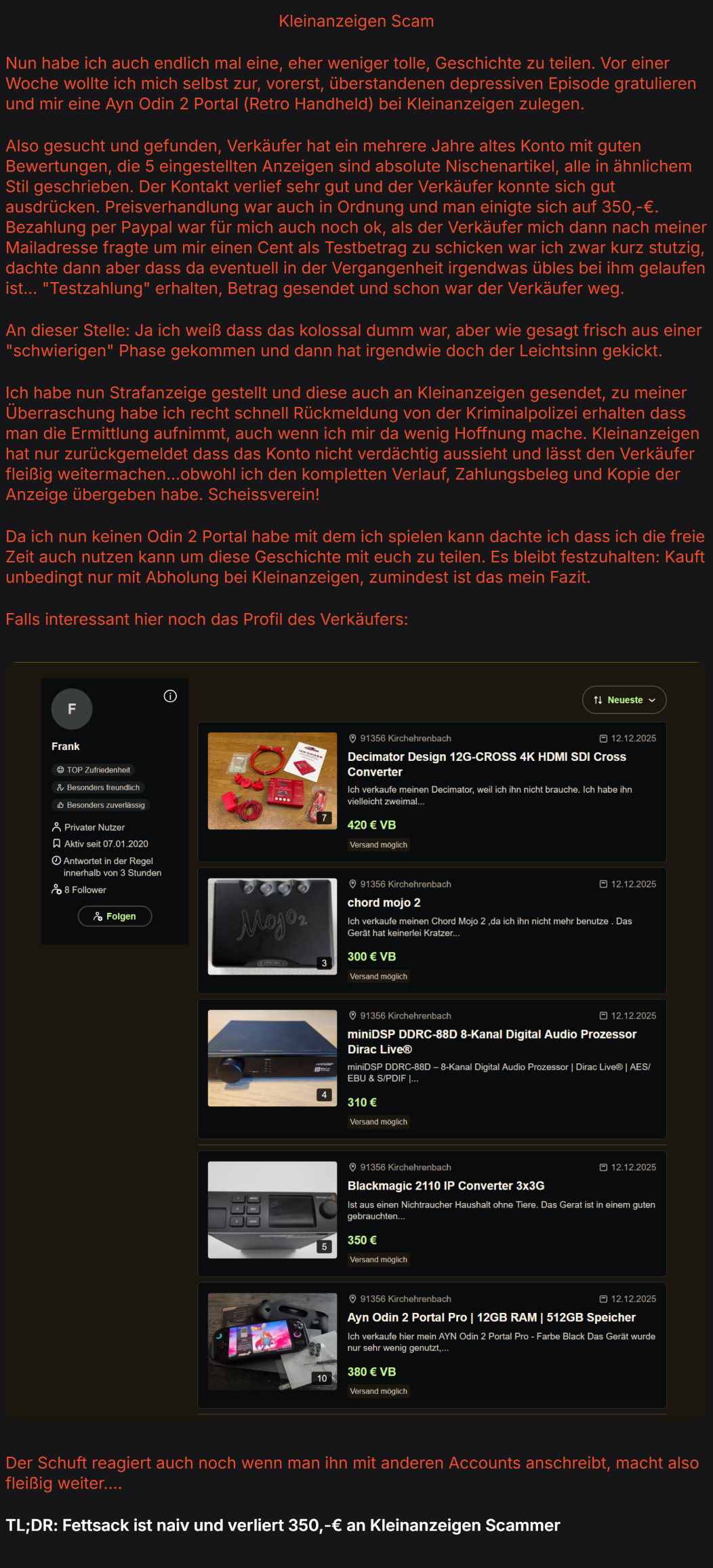Viewport: 713px width, 1568px height.
Task: Click the Besonders zuverlässig badge
Action: coord(100,805)
